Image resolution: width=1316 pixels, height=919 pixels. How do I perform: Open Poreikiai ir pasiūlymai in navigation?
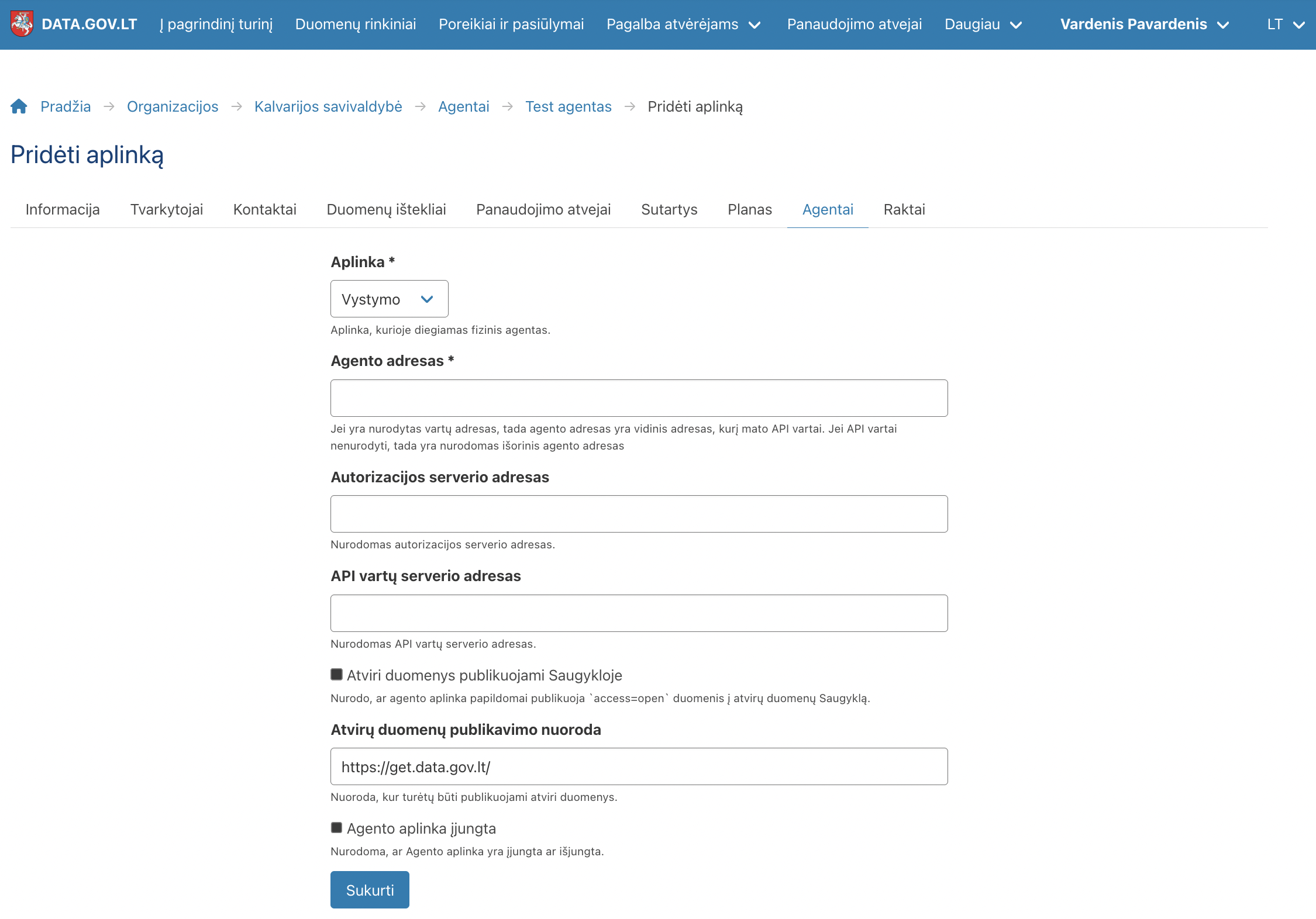(x=511, y=24)
